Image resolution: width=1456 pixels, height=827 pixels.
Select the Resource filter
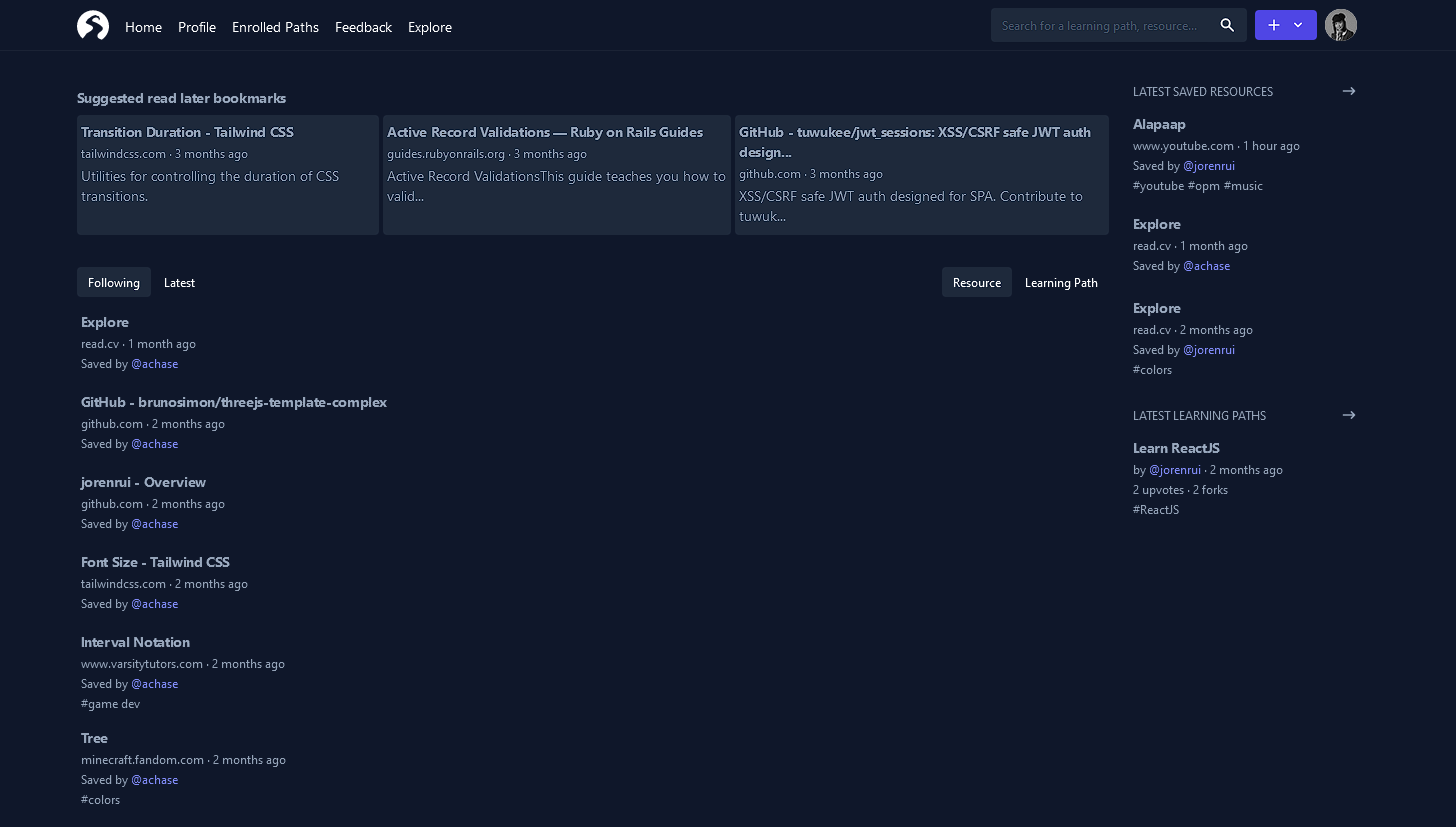point(976,282)
